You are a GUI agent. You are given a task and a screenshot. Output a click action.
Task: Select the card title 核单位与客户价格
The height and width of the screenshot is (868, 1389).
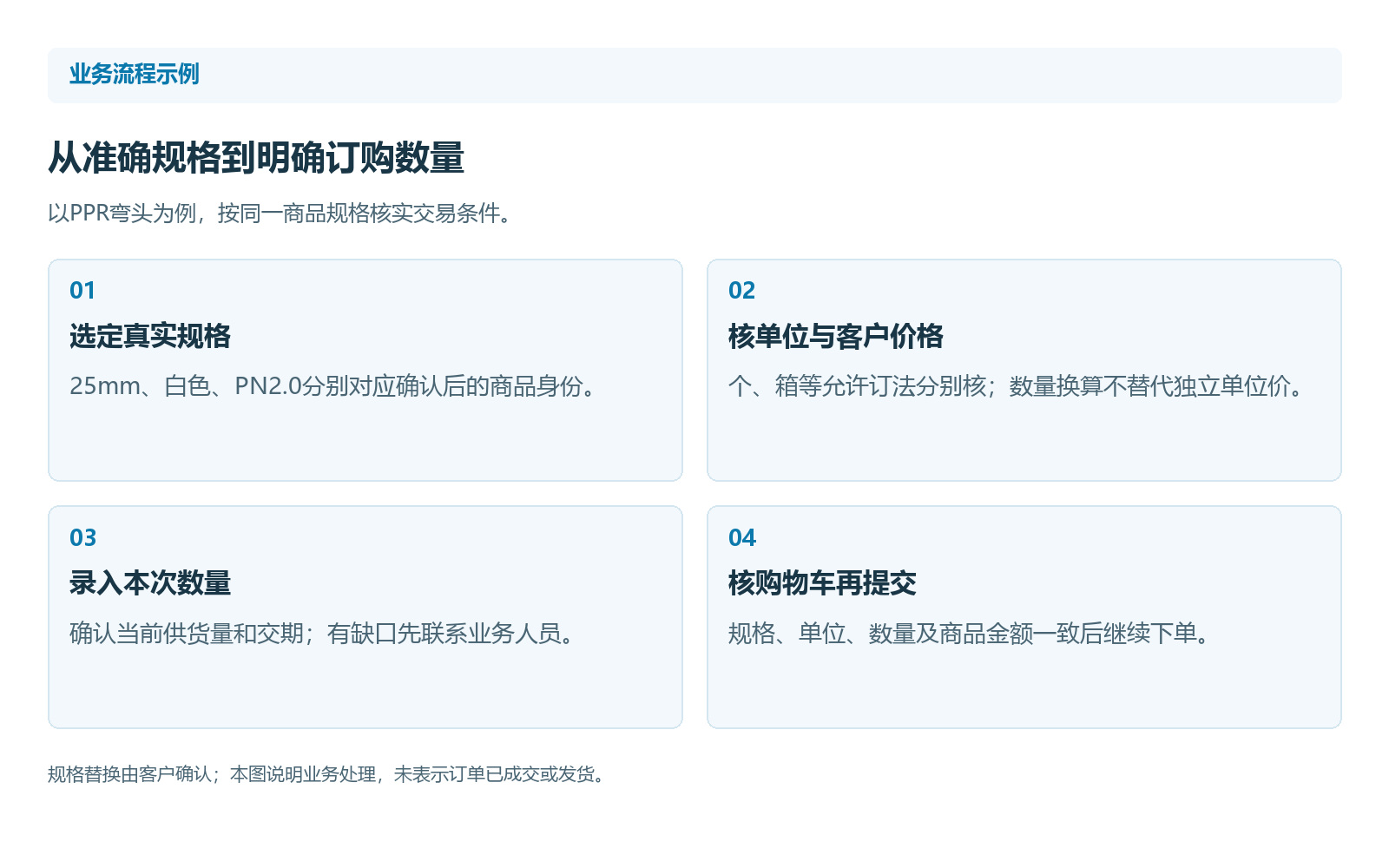[x=836, y=337]
